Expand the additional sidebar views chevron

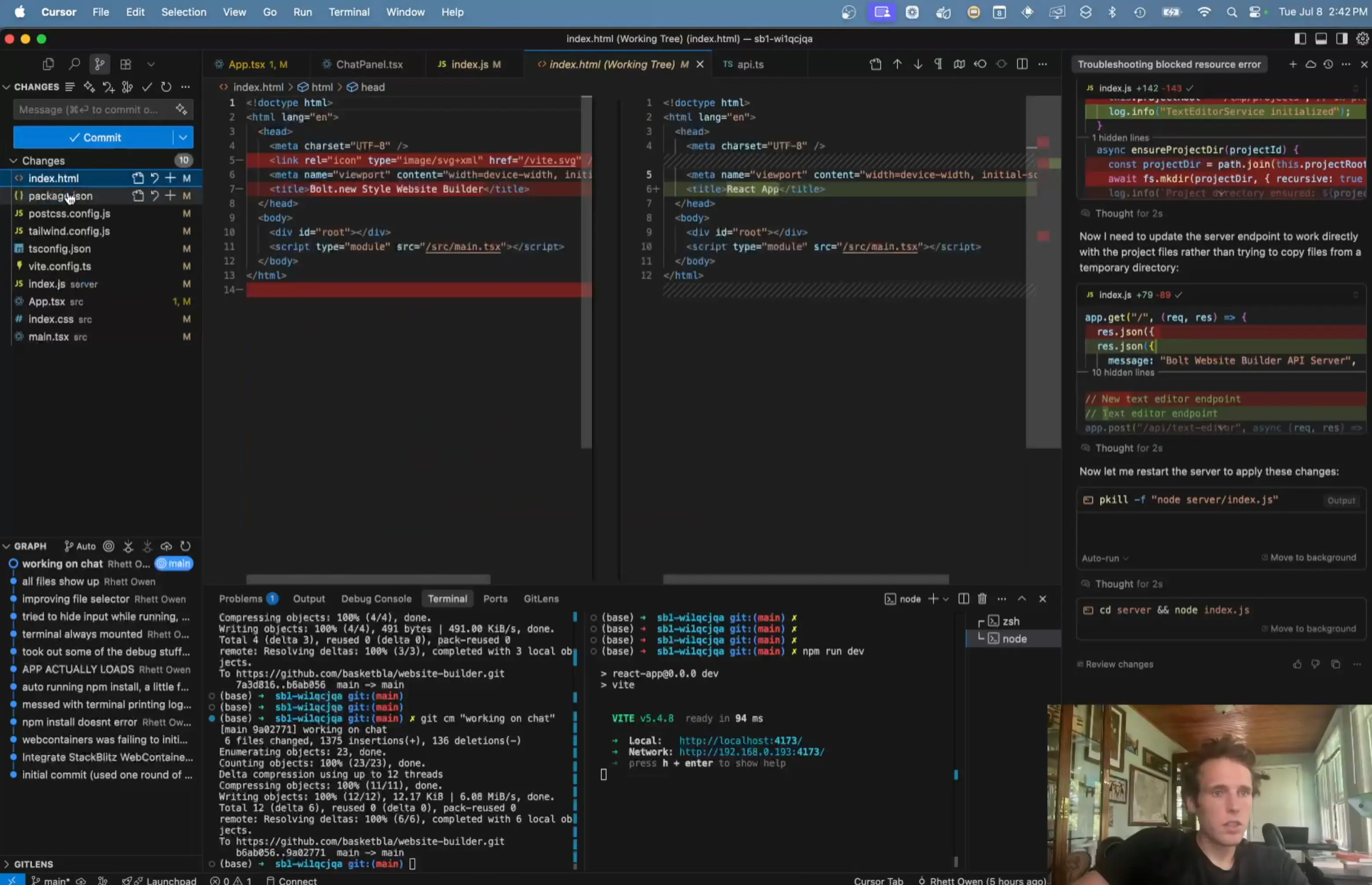(x=151, y=64)
